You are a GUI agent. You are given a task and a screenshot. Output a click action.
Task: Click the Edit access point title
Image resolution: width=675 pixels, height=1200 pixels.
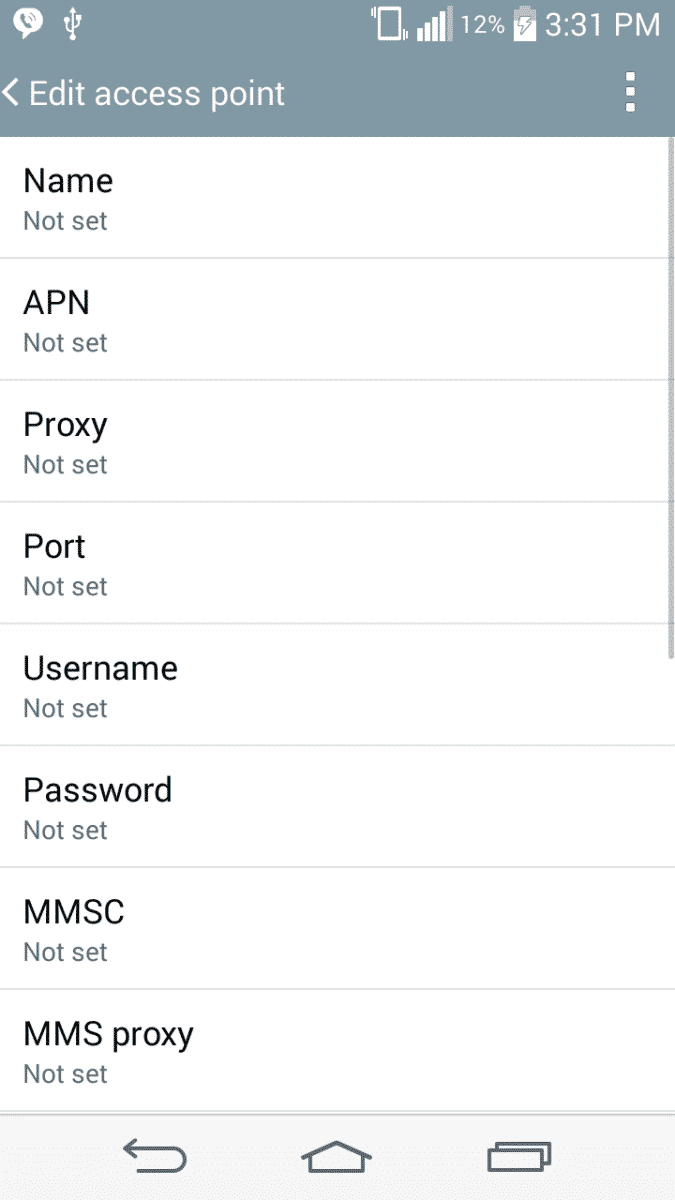[157, 93]
